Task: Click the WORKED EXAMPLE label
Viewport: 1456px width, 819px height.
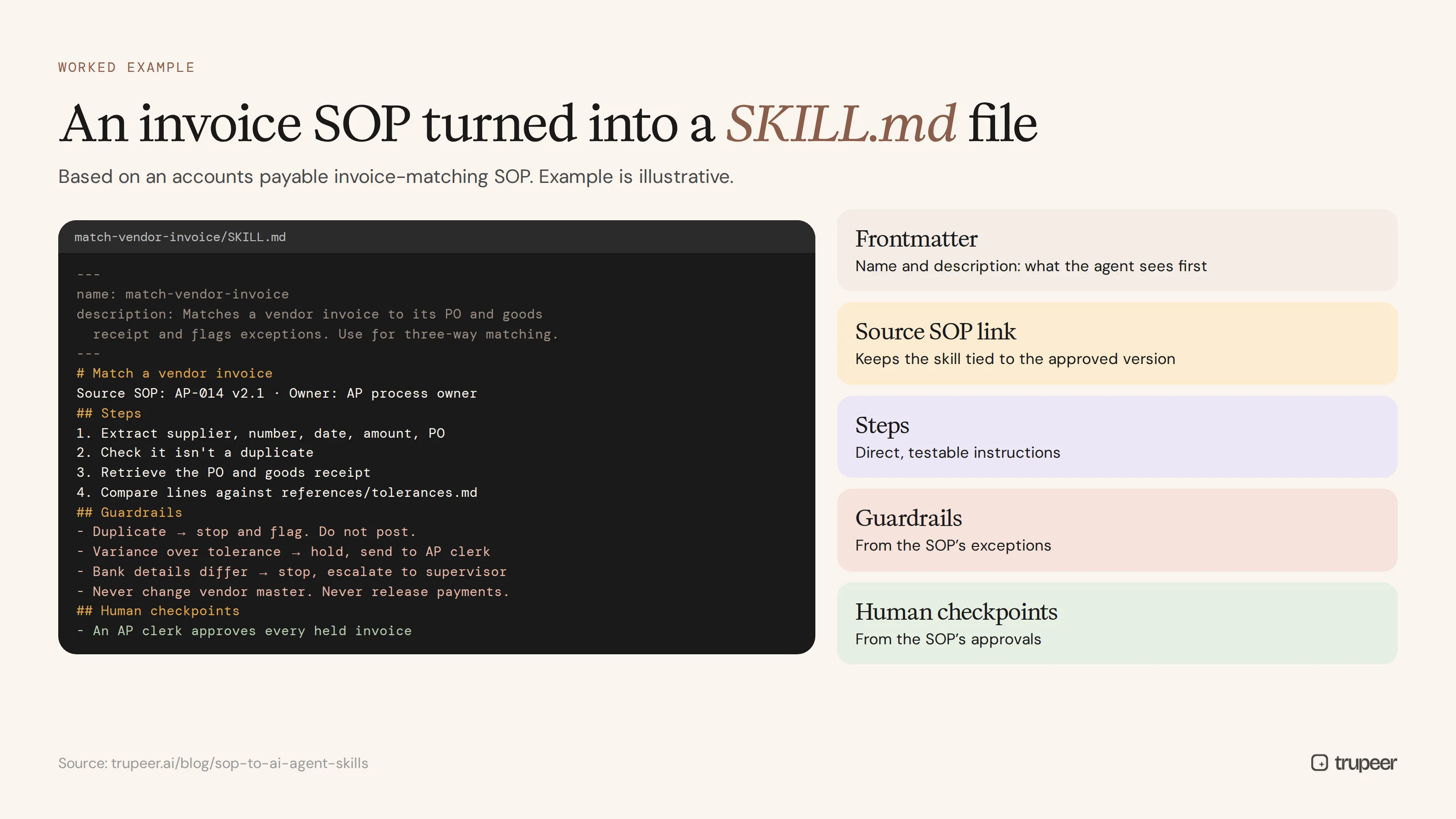Action: click(x=126, y=67)
